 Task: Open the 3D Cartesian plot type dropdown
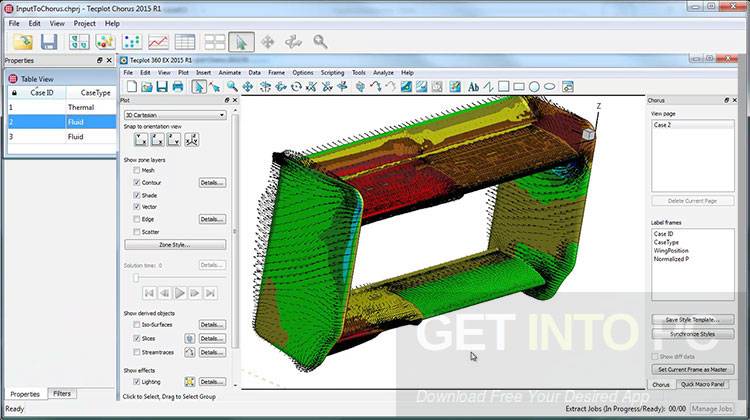[175, 115]
